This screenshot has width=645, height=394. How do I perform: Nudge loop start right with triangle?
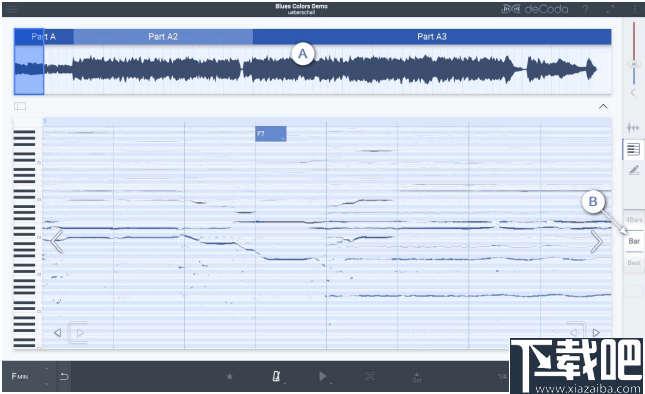point(80,333)
